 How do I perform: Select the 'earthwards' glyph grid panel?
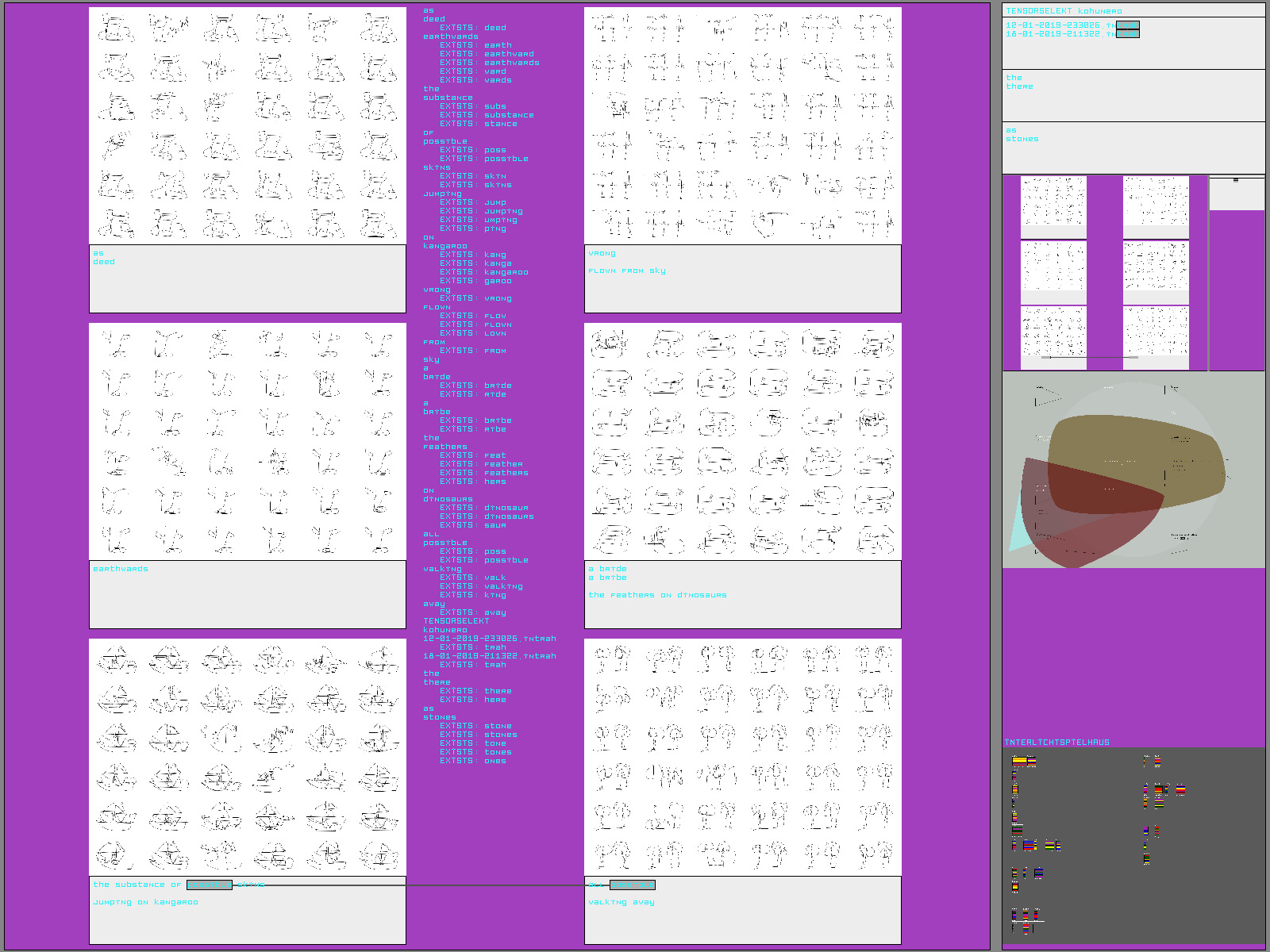[x=248, y=441]
